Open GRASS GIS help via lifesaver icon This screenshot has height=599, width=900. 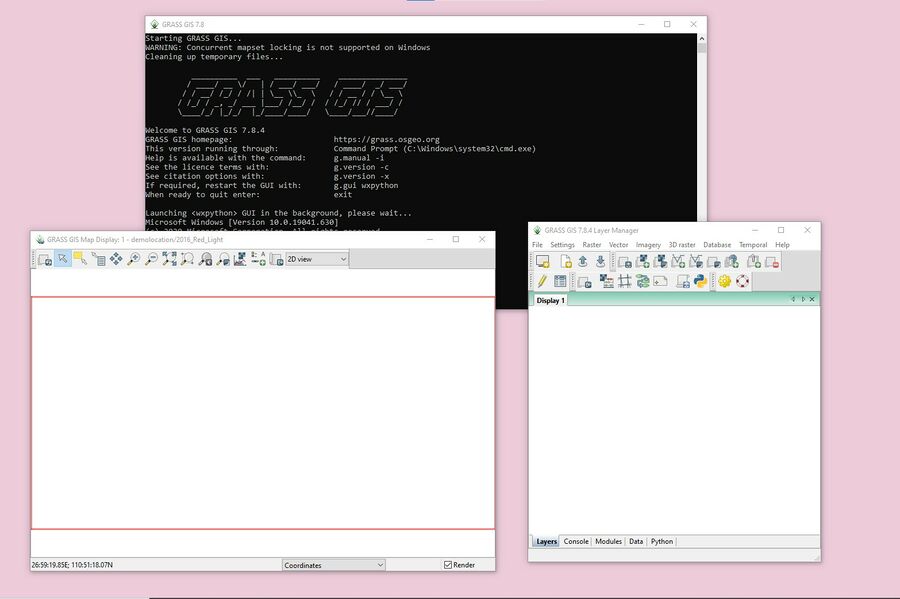742,281
